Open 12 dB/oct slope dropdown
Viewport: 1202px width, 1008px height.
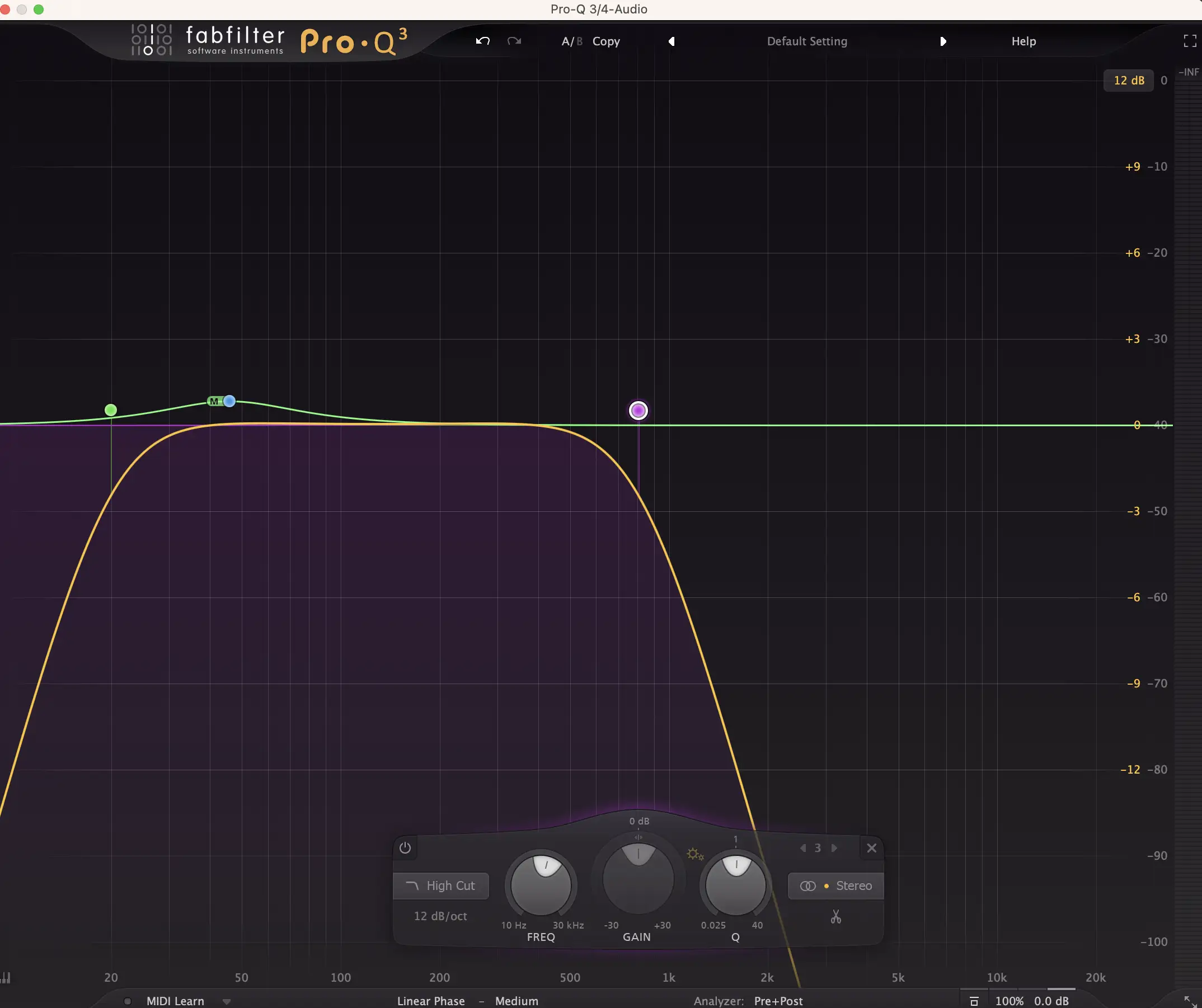(x=440, y=916)
